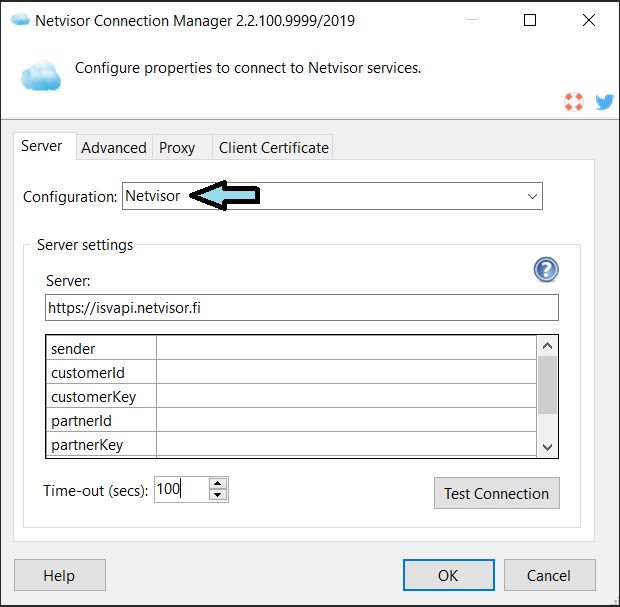Confirm with the OK button
Screen dimensions: 620x607
click(x=449, y=575)
